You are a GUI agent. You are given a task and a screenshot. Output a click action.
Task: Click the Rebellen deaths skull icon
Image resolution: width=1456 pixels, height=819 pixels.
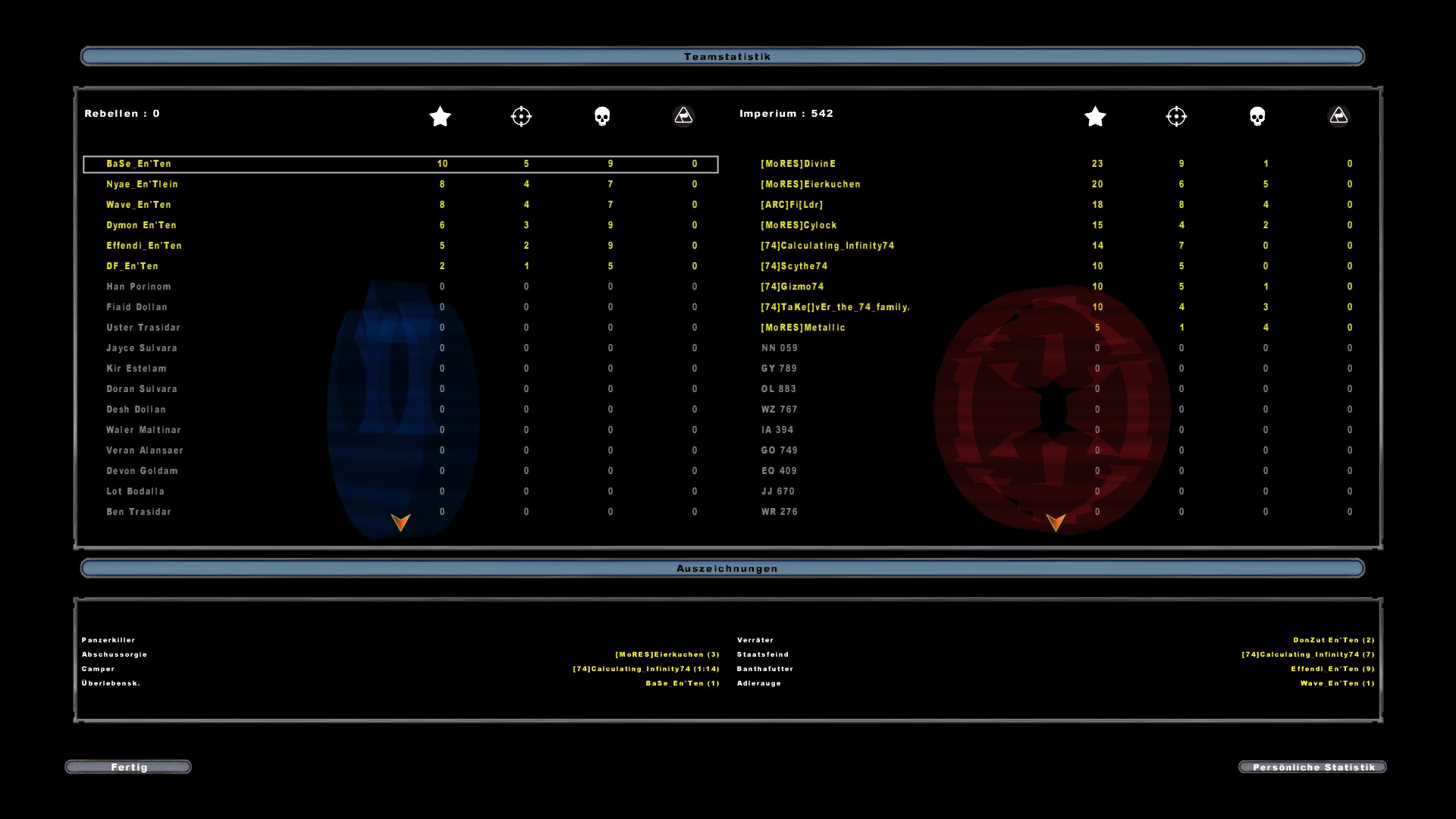coord(602,116)
